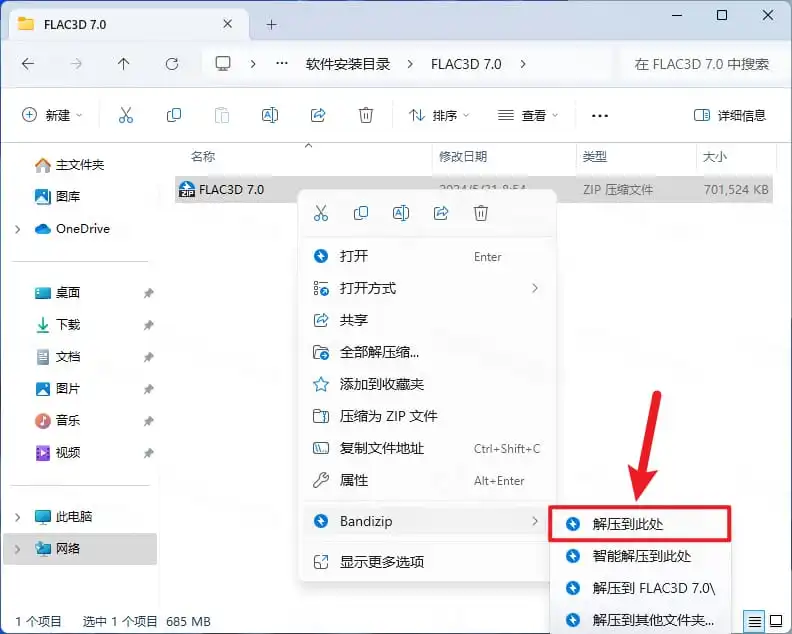Screen dimensions: 792x634
Task: Click the FLAC3D 7.0 breadcrumb in the address bar
Action: (x=466, y=64)
